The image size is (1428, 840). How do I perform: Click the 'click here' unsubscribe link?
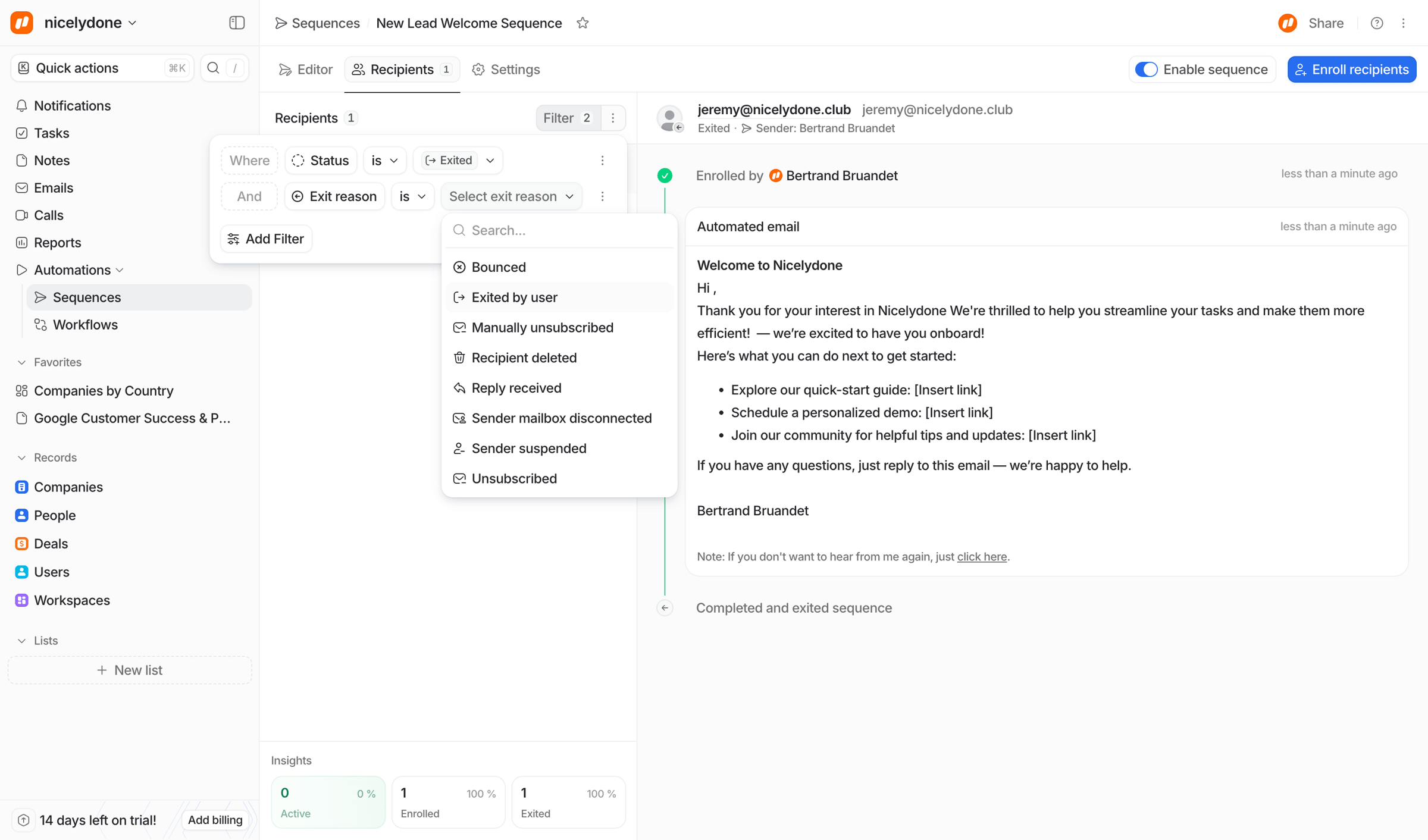pyautogui.click(x=982, y=556)
